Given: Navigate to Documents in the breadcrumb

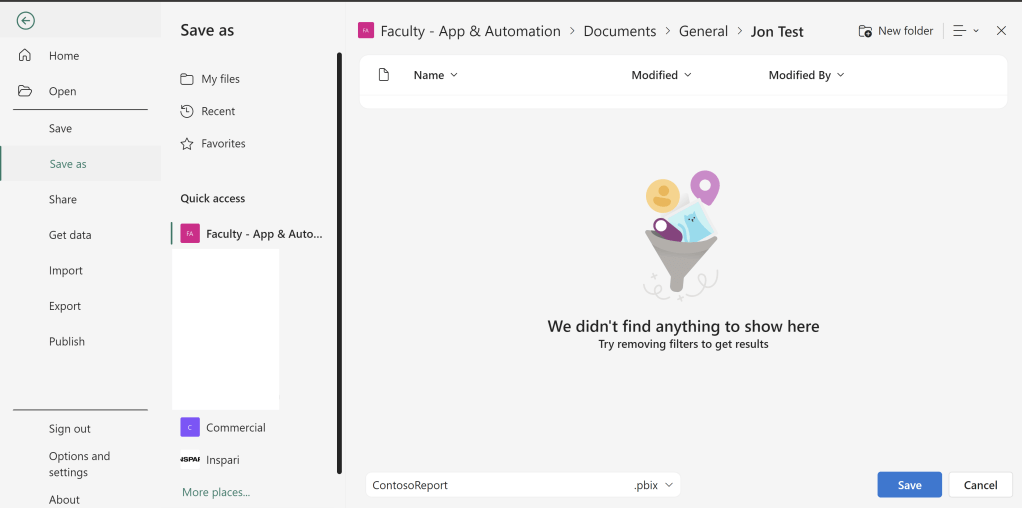Looking at the screenshot, I should pos(619,31).
